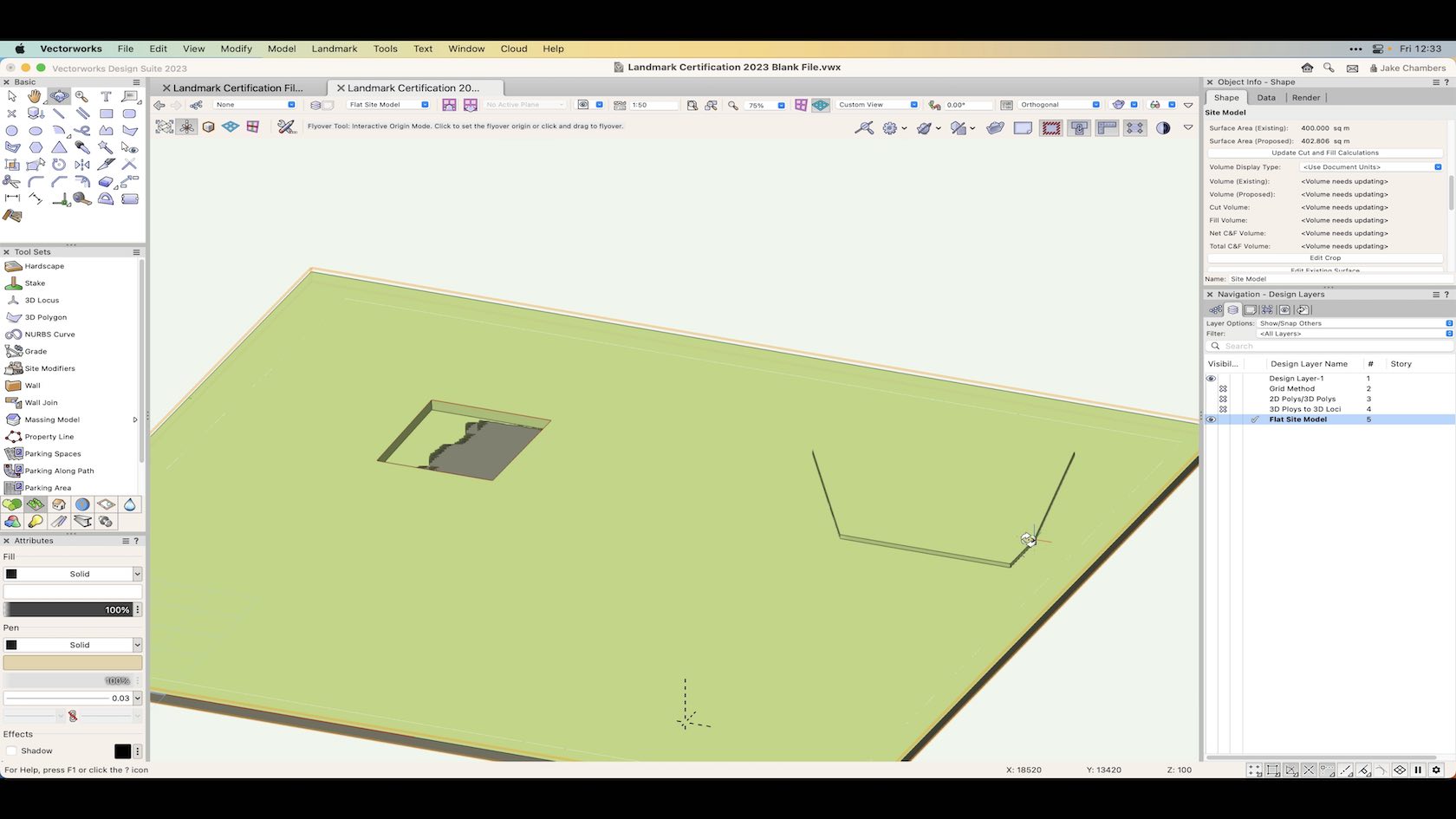Hide the Design Layer-1 layer
1456x819 pixels.
coord(1211,378)
